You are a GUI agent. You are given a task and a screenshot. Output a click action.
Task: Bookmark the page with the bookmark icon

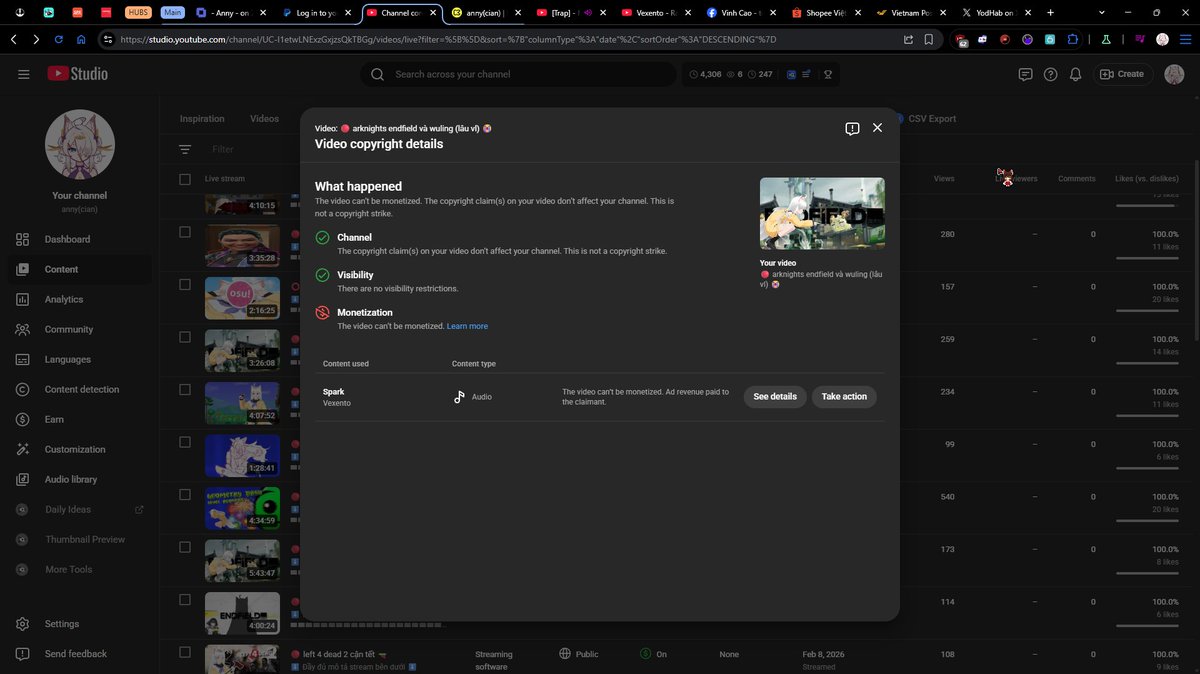tap(929, 39)
